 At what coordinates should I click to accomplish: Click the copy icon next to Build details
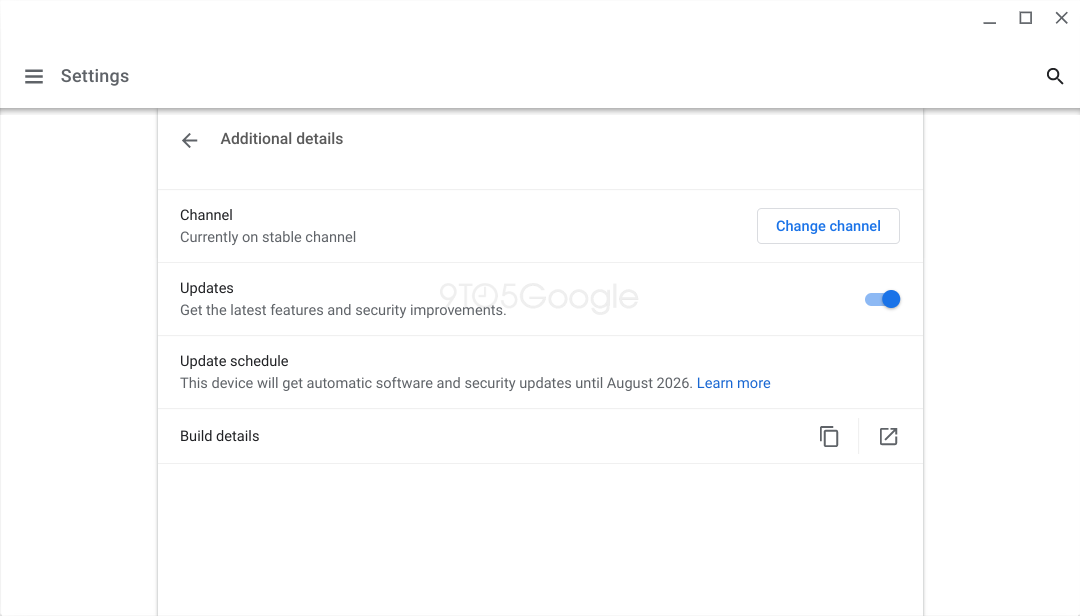point(829,436)
